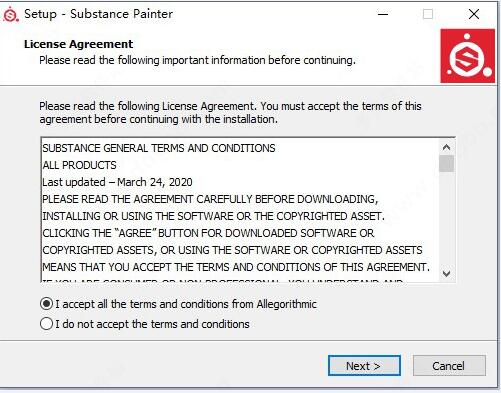Close the setup window
This screenshot has width=501, height=393.
(x=474, y=14)
